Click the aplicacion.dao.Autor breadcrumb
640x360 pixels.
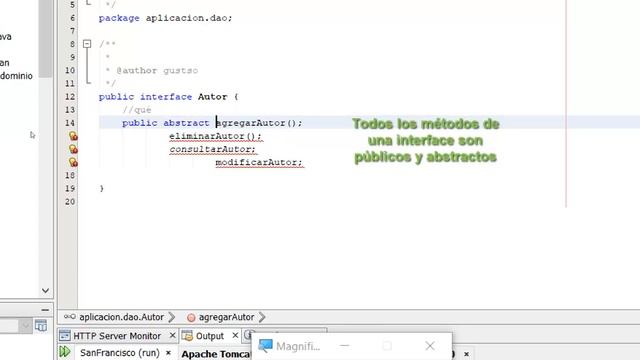[x=121, y=317]
